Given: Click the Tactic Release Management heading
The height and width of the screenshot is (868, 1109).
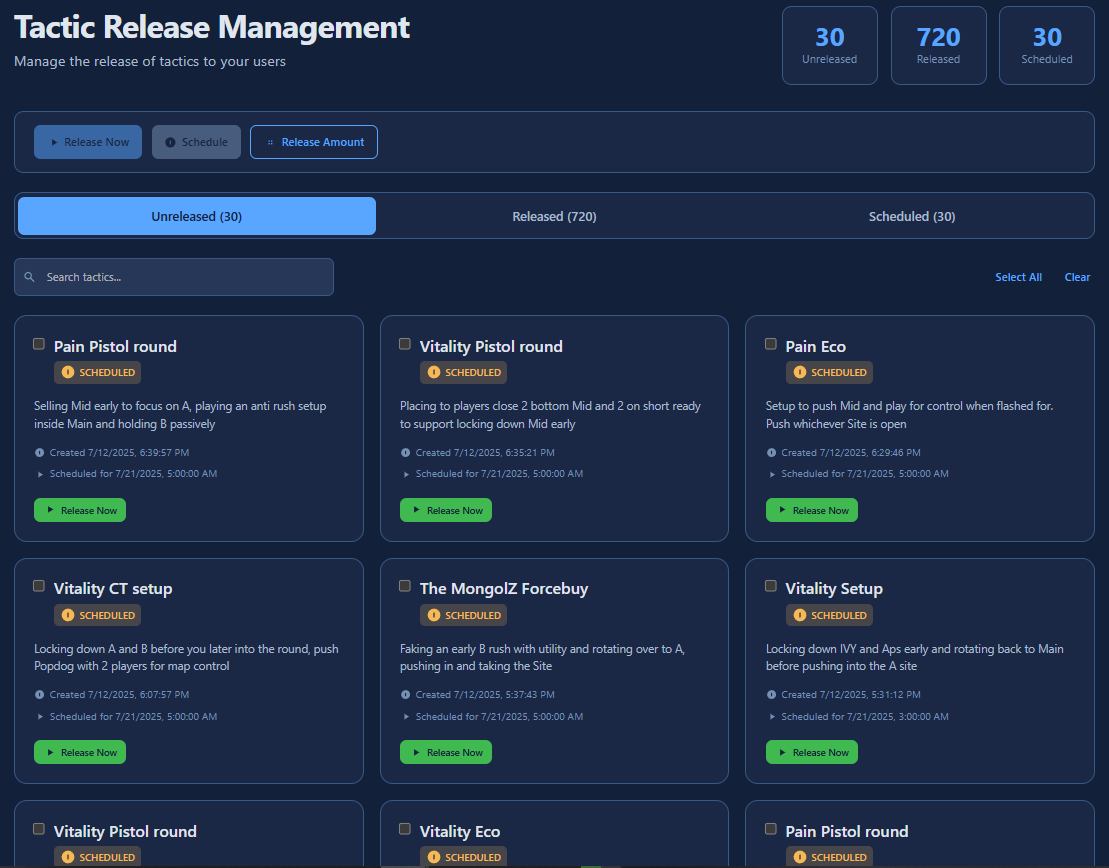Looking at the screenshot, I should point(212,28).
